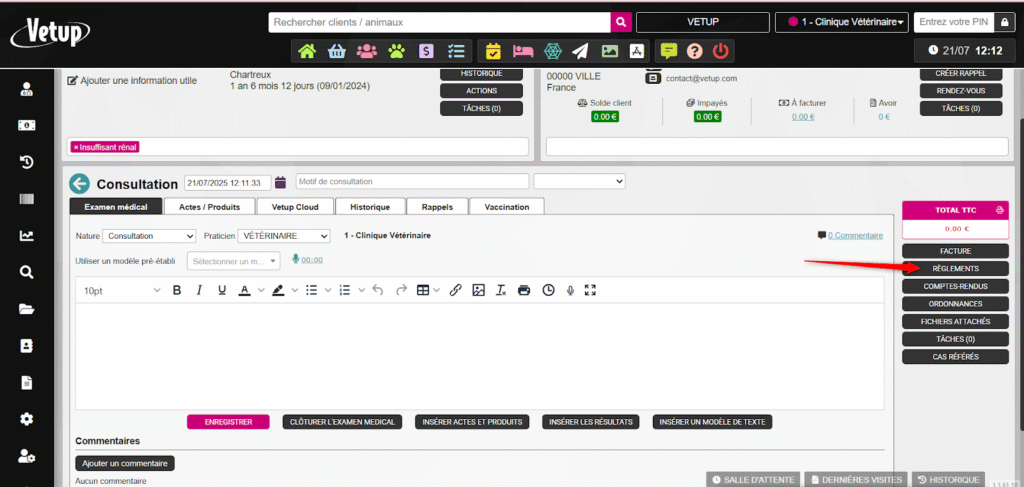The image size is (1024, 487).
Task: Click the yellow calendar agenda icon
Action: (492, 51)
